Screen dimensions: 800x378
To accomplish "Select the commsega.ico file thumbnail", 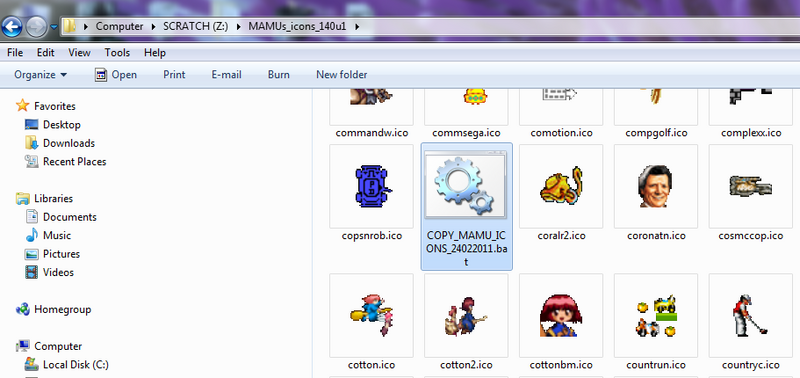I will [466, 107].
